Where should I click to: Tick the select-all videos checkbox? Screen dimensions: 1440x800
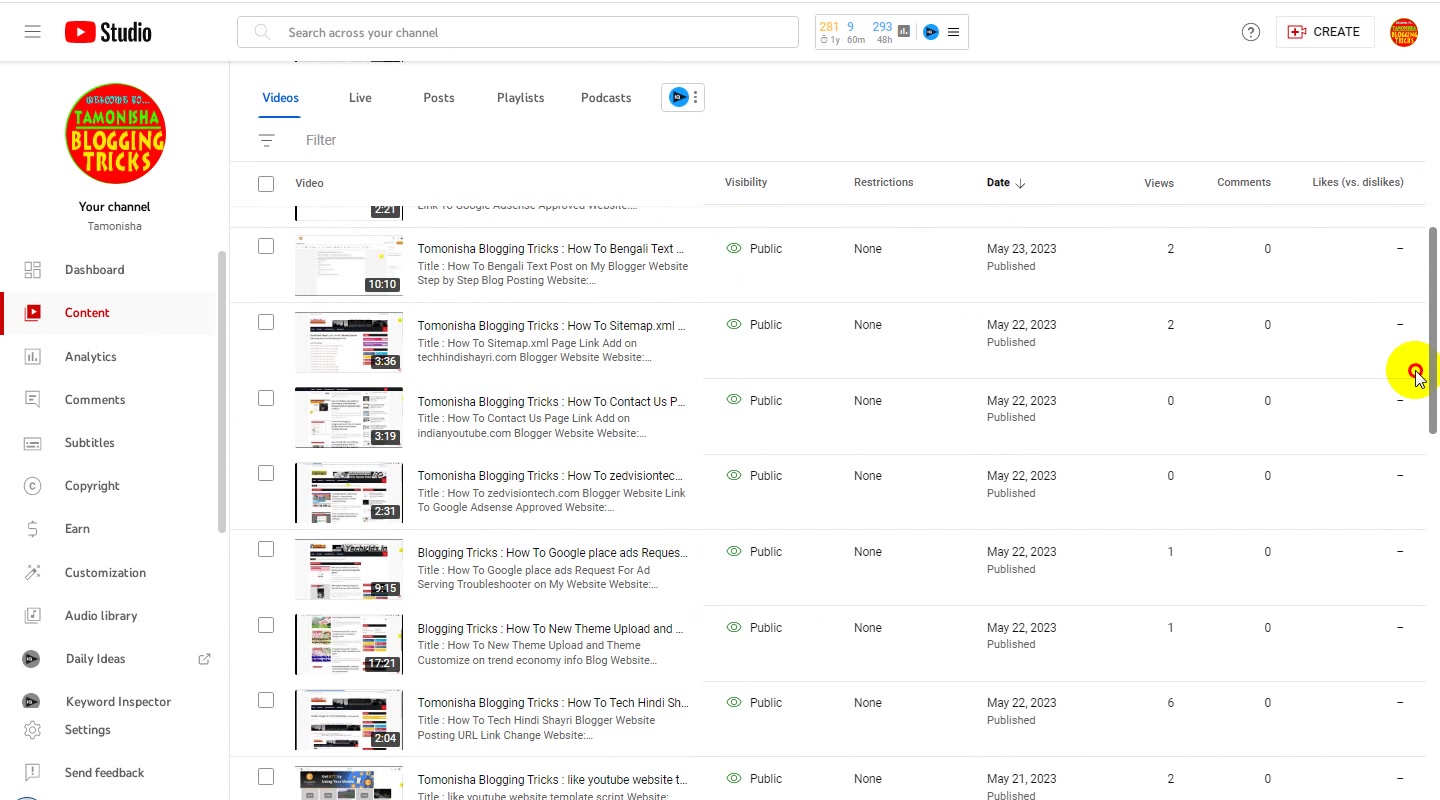point(265,183)
